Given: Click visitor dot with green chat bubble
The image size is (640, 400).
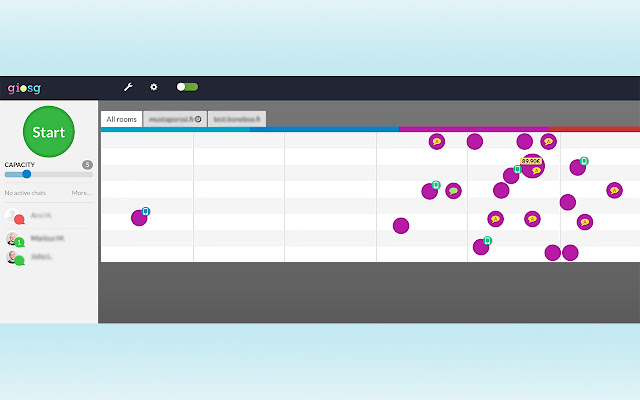Looking at the screenshot, I should point(453,191).
